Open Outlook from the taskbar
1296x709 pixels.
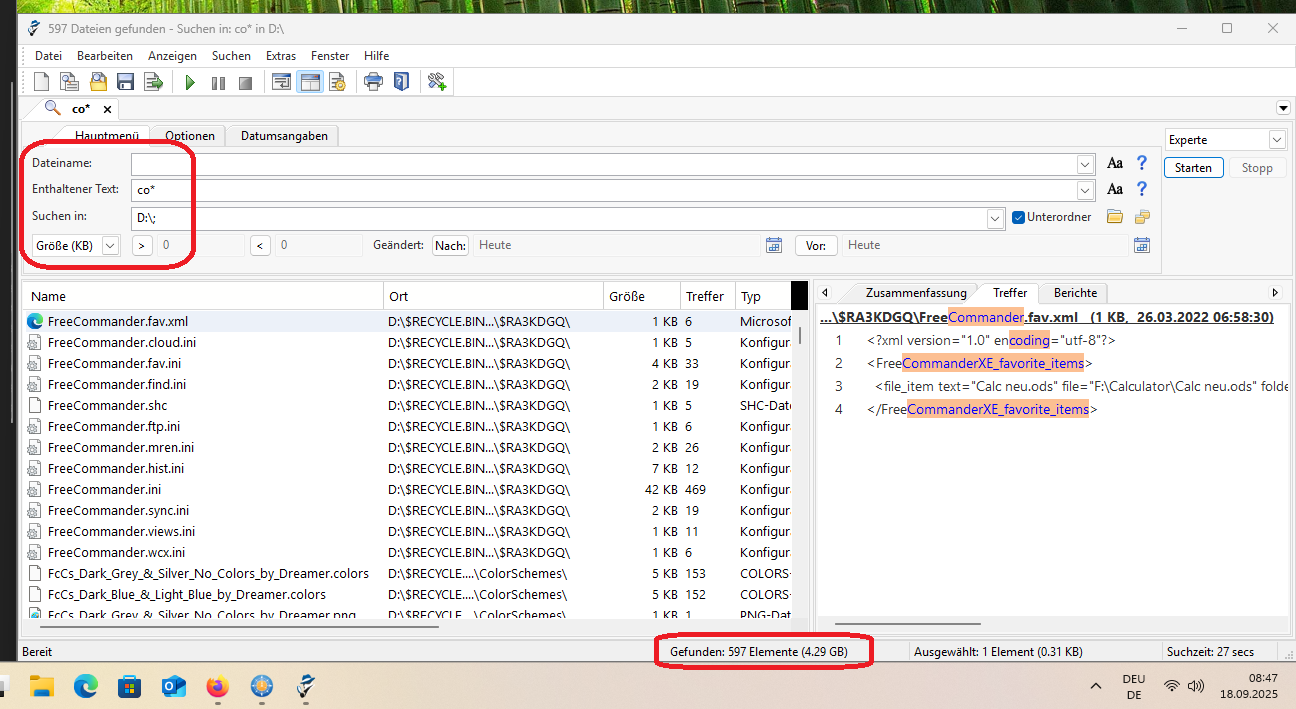click(174, 686)
